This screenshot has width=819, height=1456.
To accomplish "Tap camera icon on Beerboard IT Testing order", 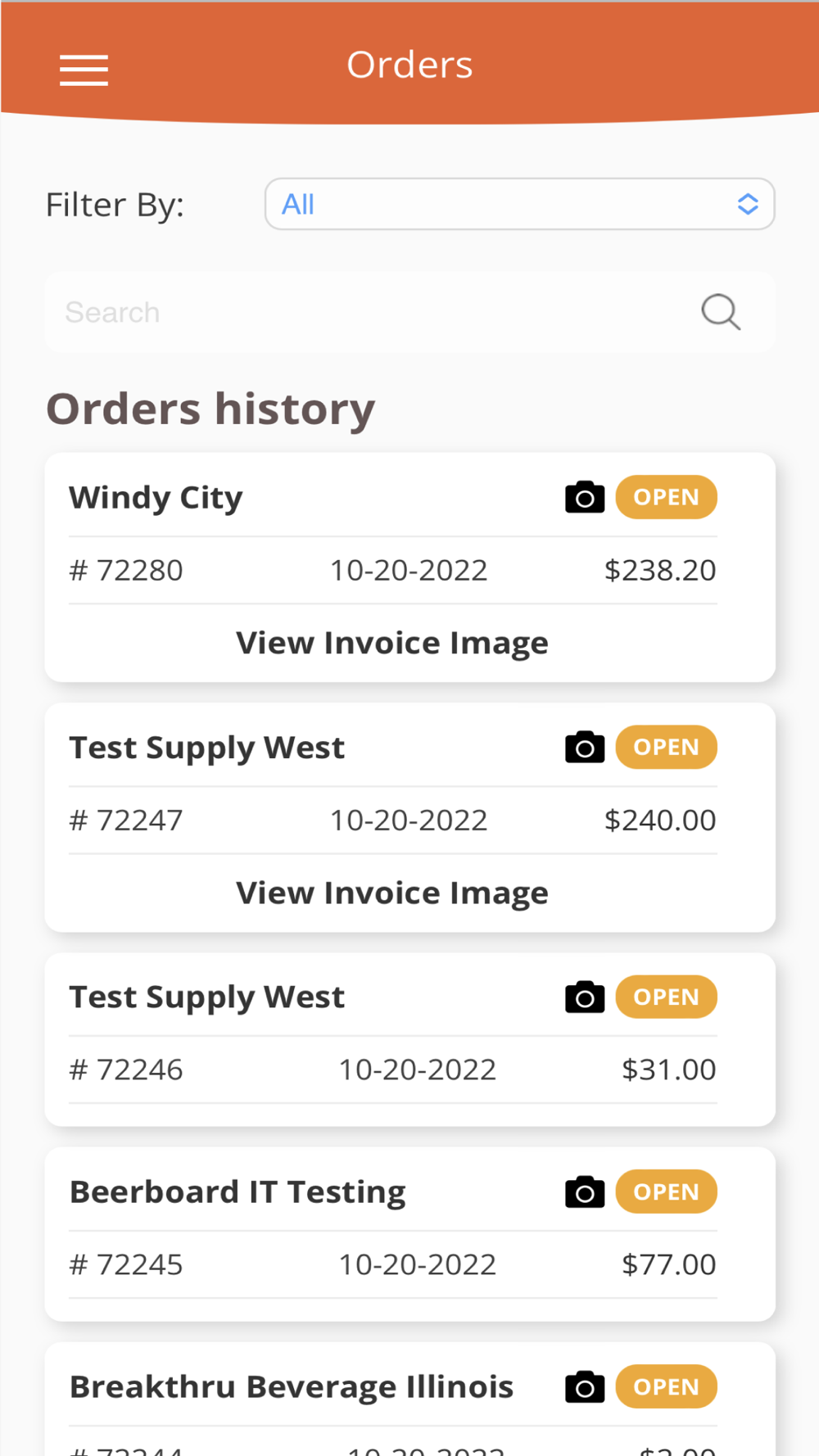I will click(585, 1191).
